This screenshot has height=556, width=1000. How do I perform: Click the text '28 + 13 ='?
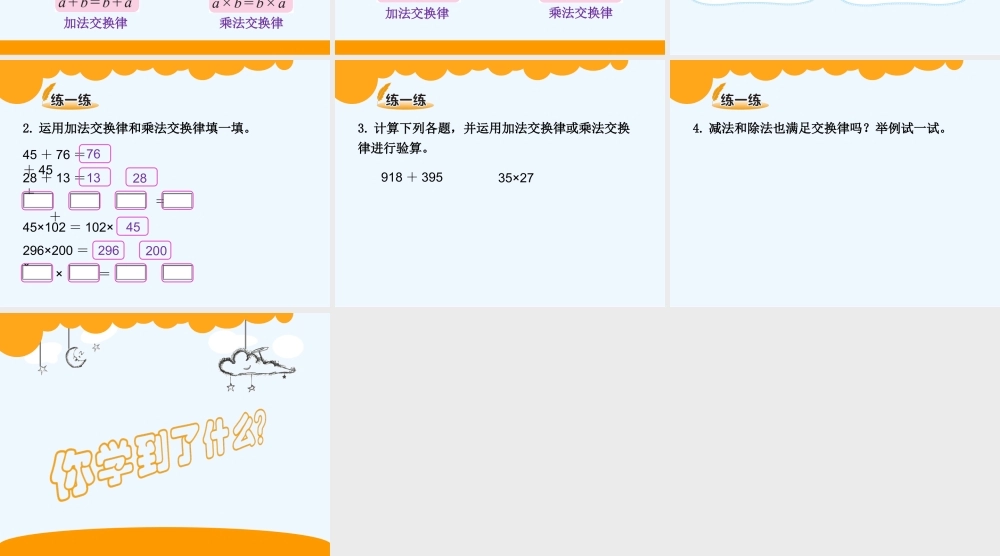click(x=53, y=178)
